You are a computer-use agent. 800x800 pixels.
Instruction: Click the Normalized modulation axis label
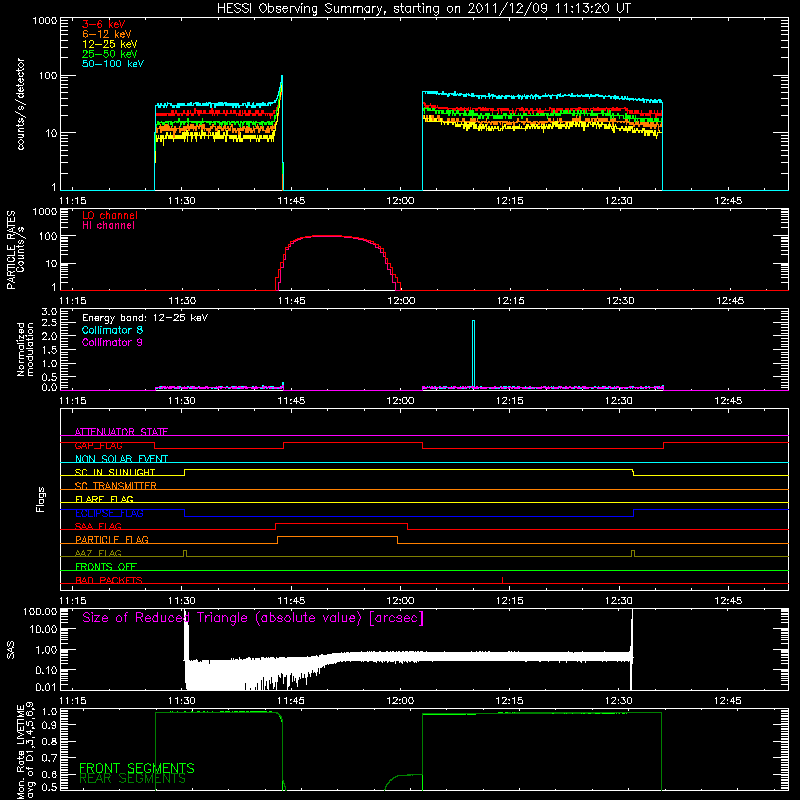[x=26, y=349]
